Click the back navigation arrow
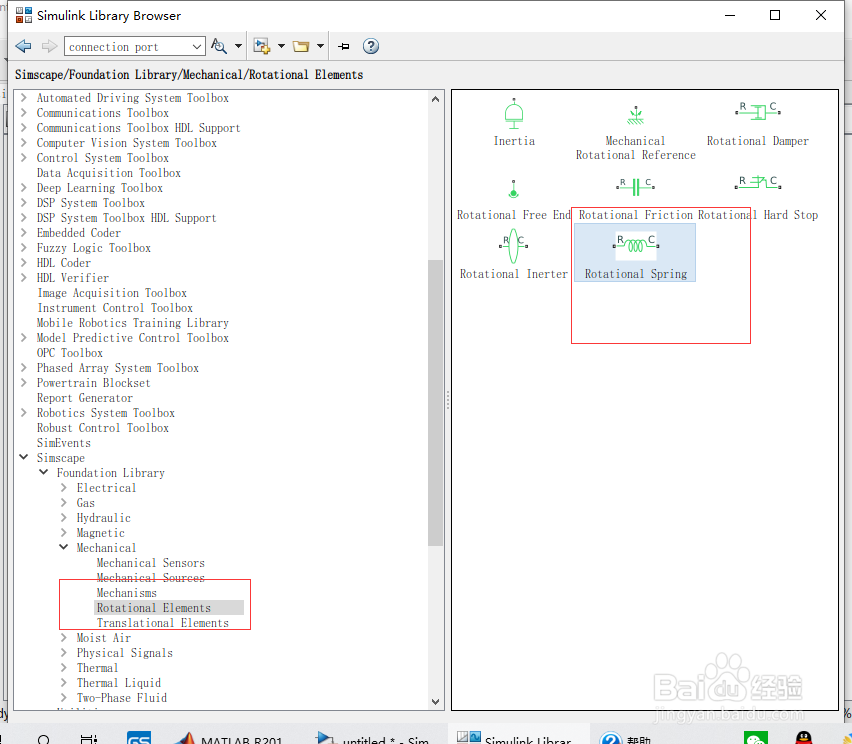Image resolution: width=852 pixels, height=744 pixels. (x=23, y=46)
